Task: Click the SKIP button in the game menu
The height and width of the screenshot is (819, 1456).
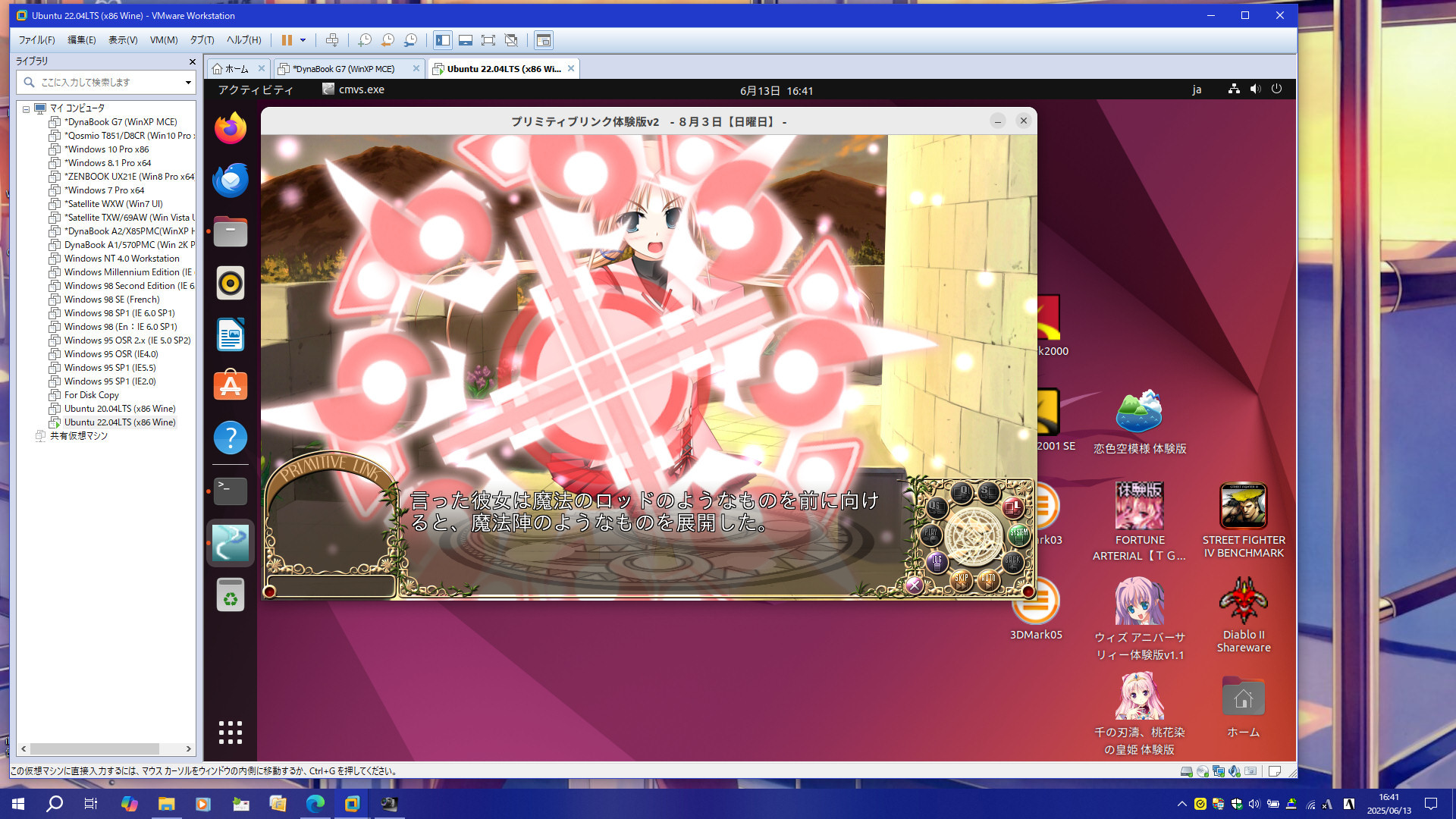Action: point(962,579)
